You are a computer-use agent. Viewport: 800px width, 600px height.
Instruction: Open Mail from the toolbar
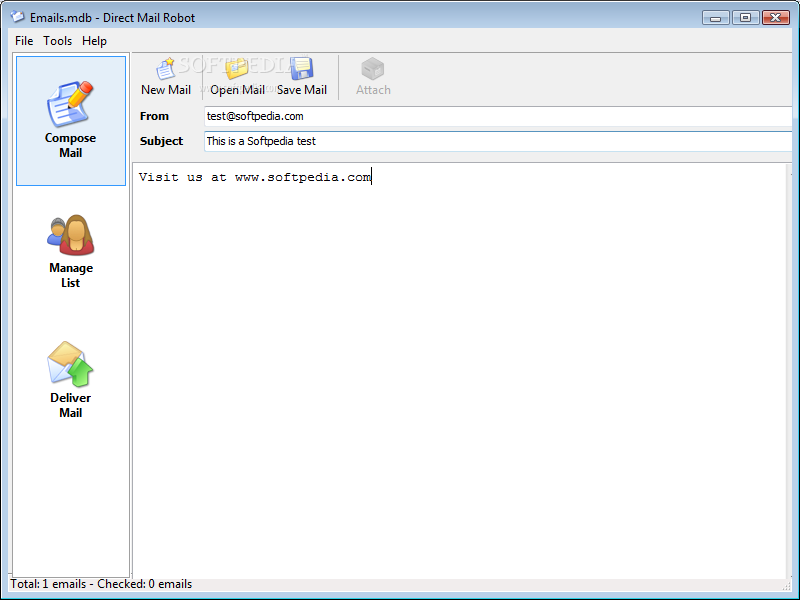[237, 77]
